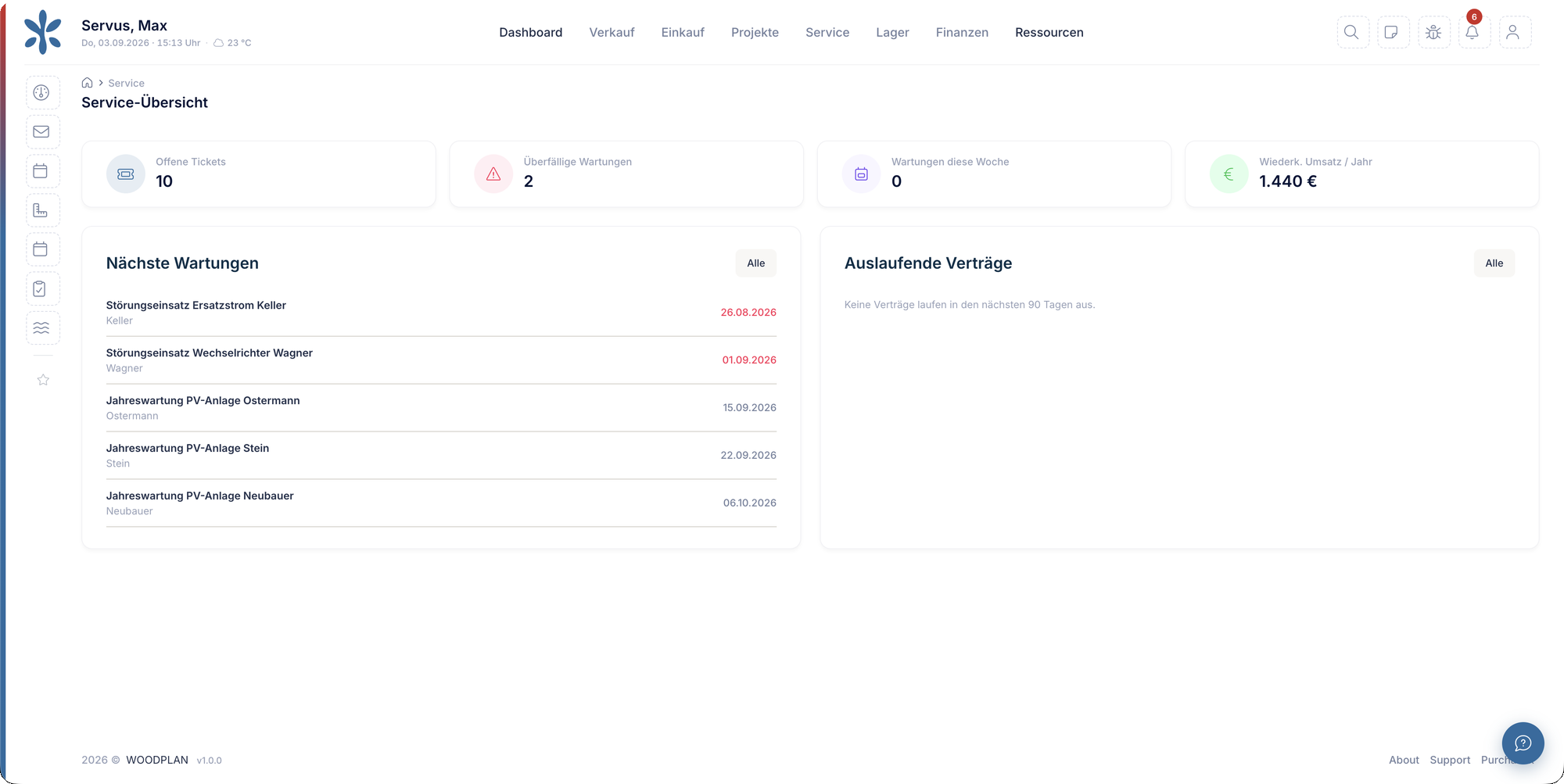Image resolution: width=1564 pixels, height=784 pixels.
Task: Open calendar icon just above the clipboard icon
Action: click(42, 249)
